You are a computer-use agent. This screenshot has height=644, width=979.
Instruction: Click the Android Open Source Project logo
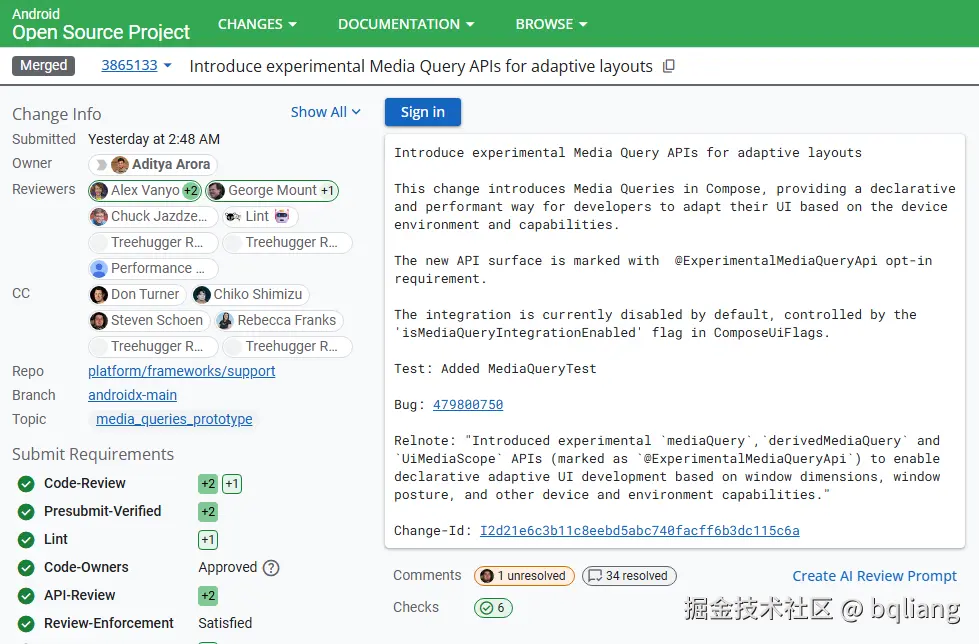[x=99, y=23]
